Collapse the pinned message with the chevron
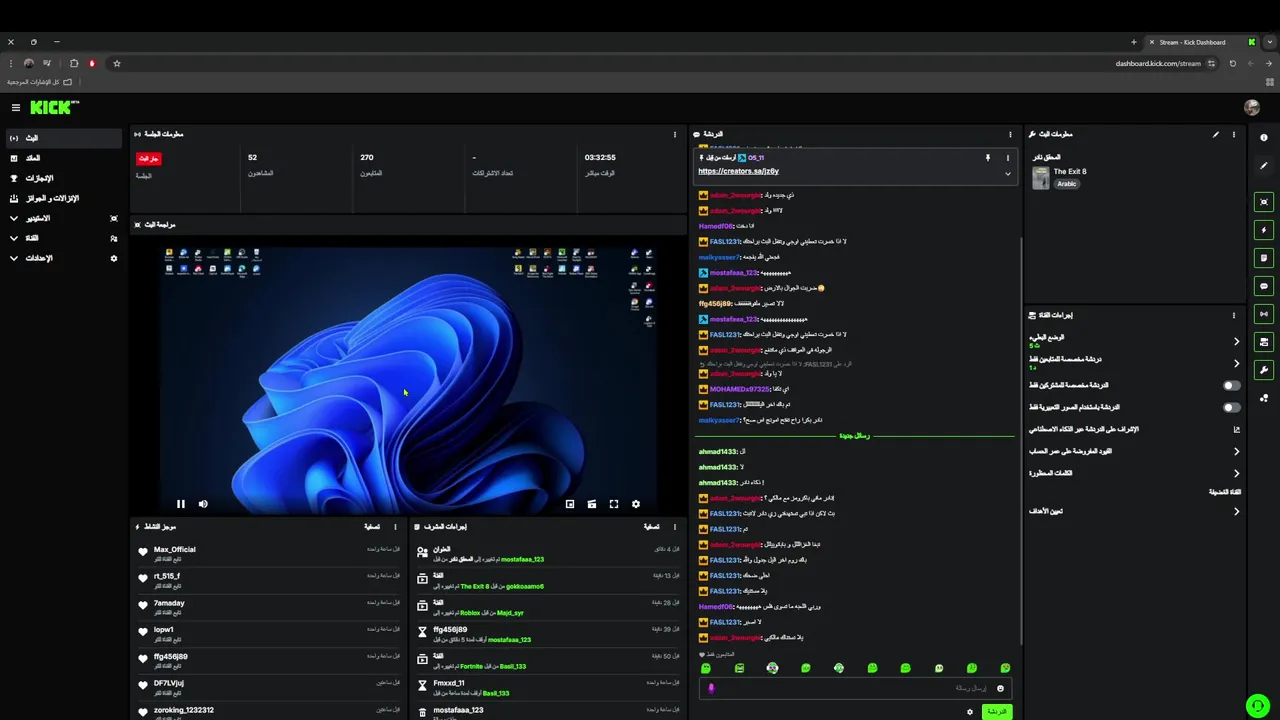Viewport: 1280px width, 720px height. 1007,173
